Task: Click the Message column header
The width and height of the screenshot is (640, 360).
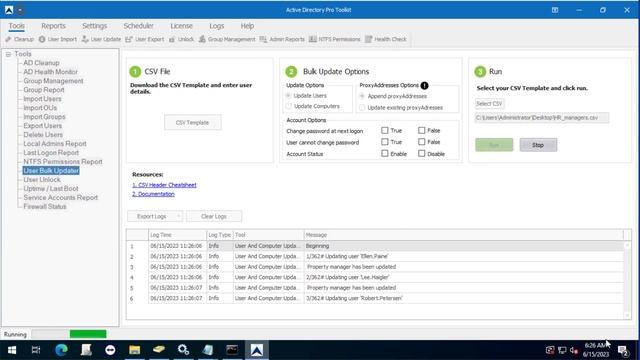Action: tap(463, 235)
